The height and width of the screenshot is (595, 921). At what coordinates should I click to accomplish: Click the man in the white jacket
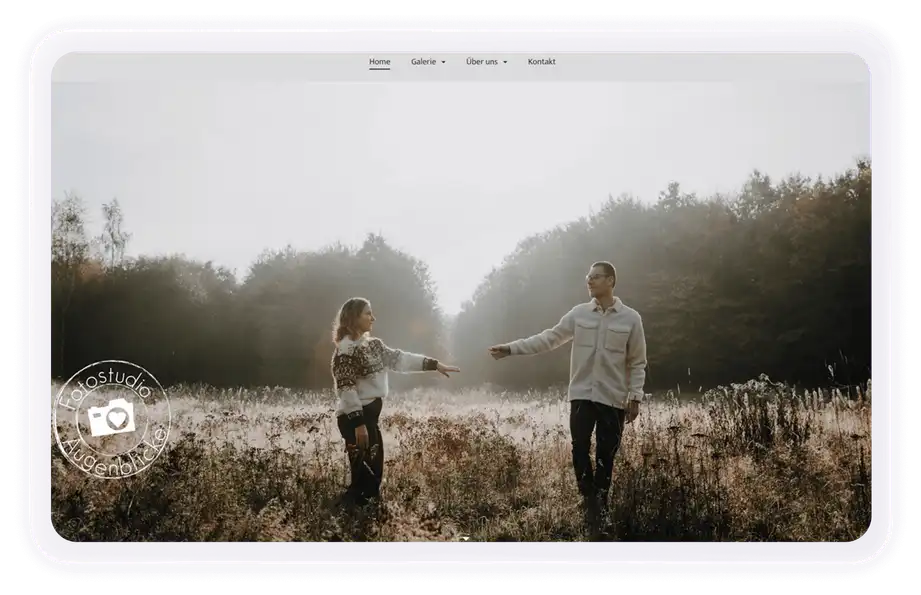(x=603, y=370)
